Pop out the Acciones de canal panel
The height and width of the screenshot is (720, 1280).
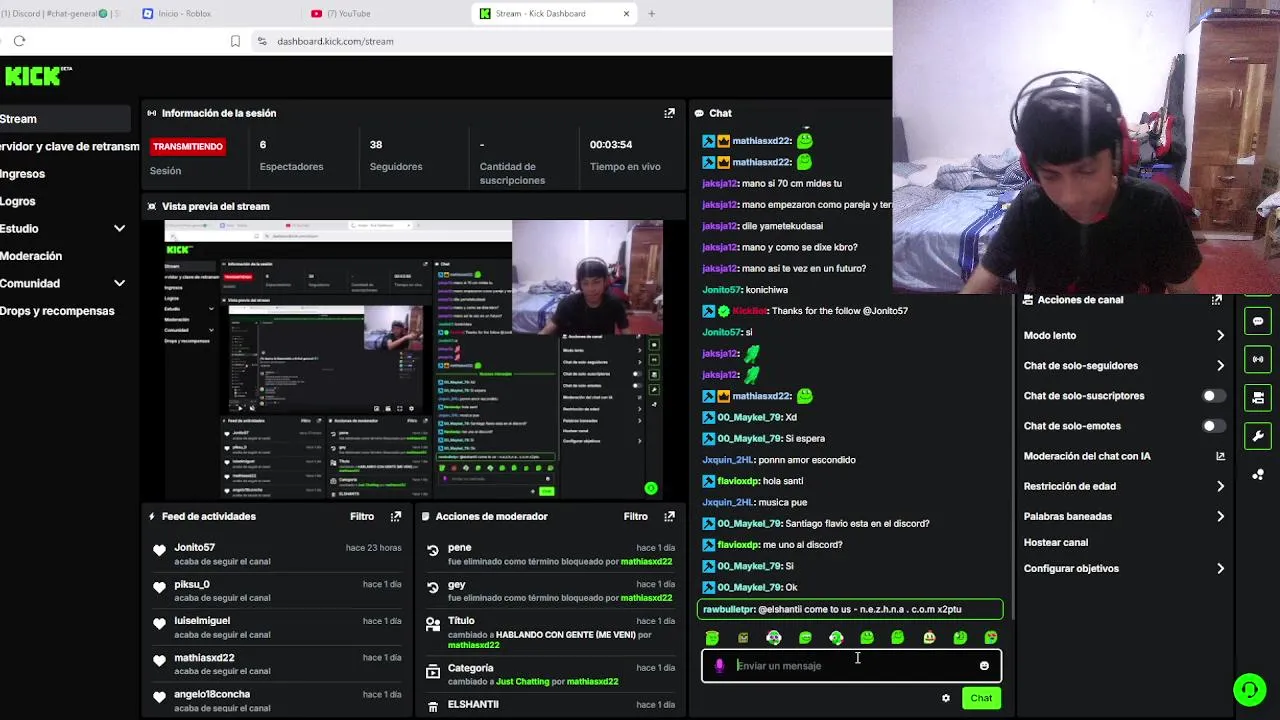point(1216,300)
